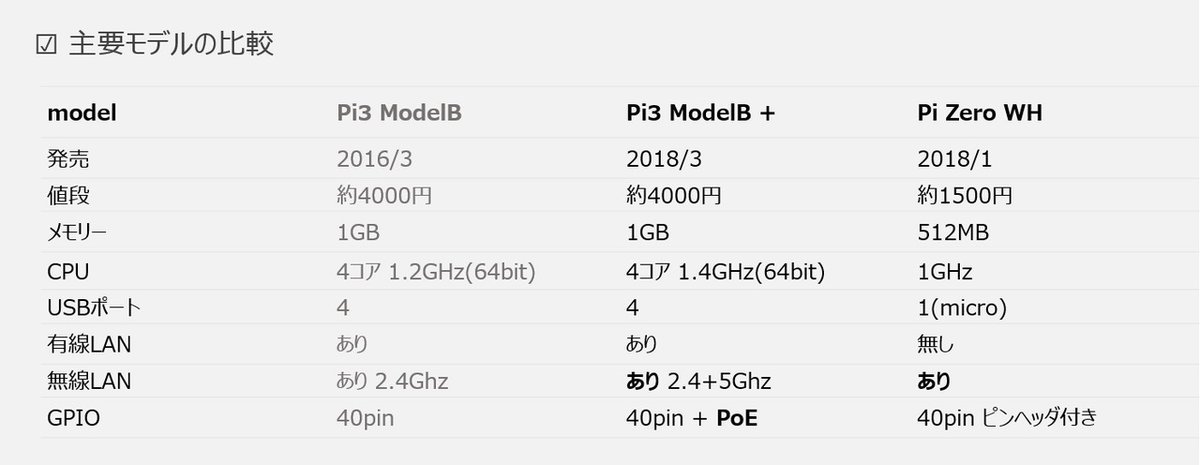
Task: Select the 512MB memory cell
Action: (x=952, y=233)
